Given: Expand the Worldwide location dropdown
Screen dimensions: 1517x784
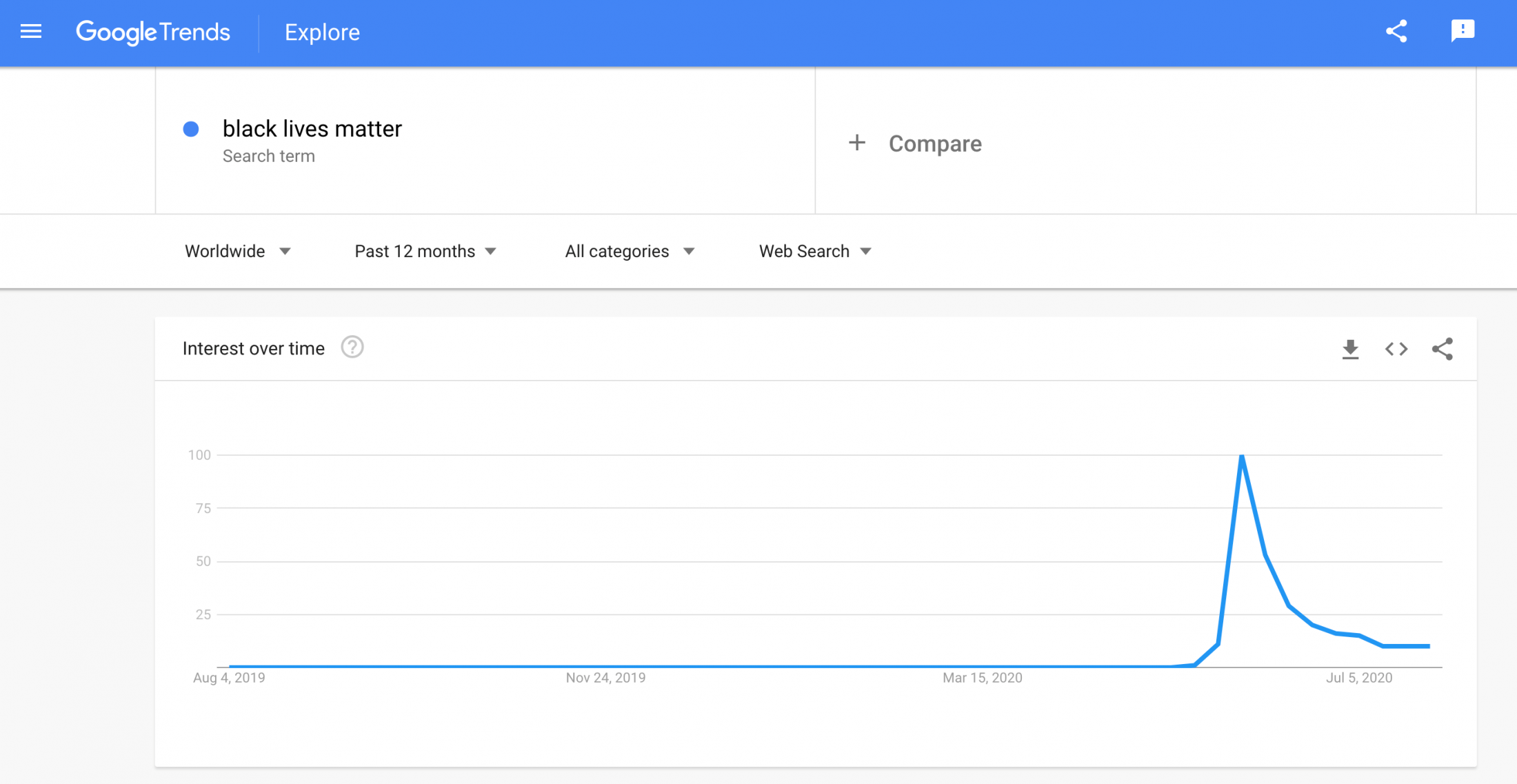Looking at the screenshot, I should (x=237, y=251).
